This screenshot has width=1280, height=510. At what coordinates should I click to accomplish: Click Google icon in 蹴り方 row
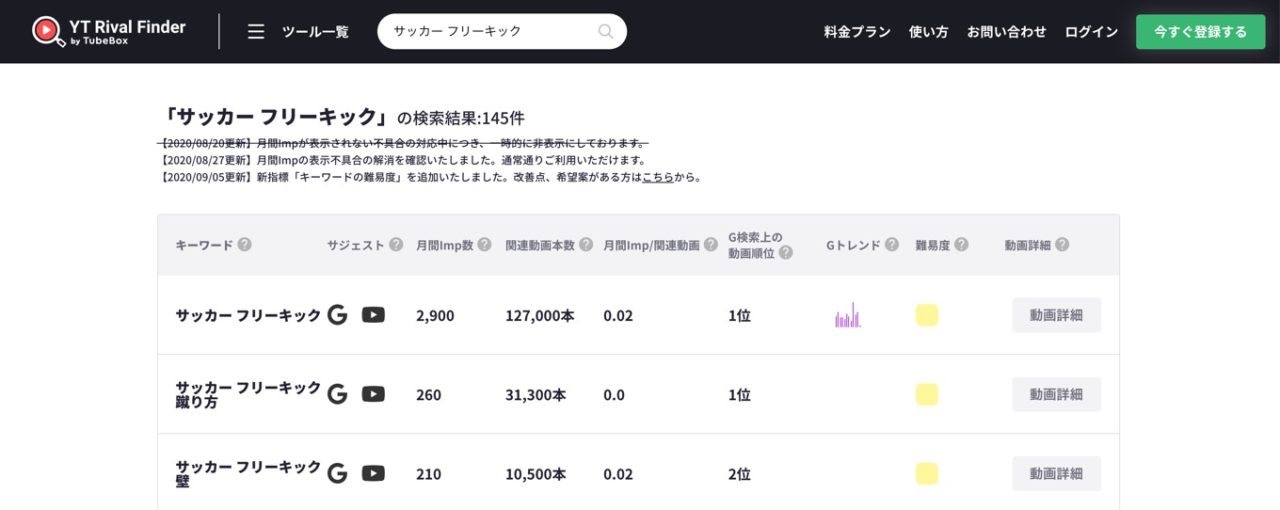click(x=338, y=394)
